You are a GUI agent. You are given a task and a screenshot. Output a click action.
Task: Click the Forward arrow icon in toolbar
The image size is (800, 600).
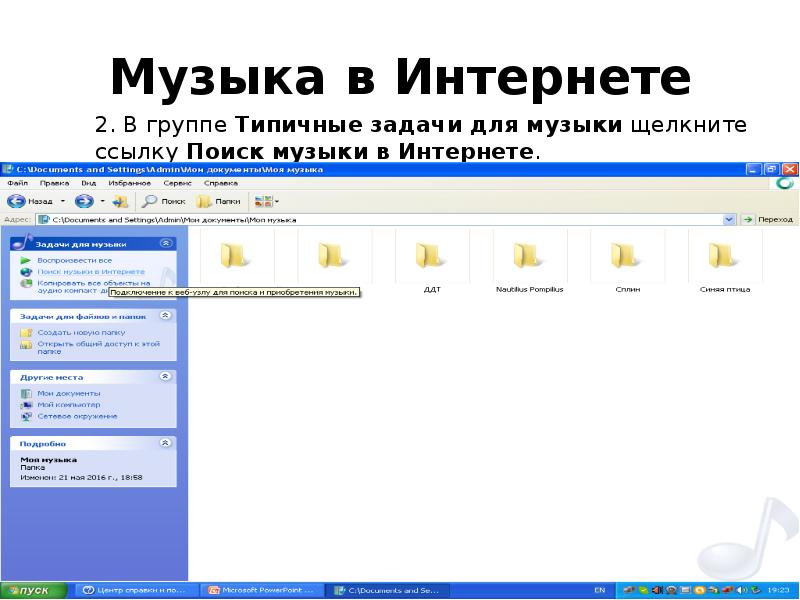click(84, 202)
